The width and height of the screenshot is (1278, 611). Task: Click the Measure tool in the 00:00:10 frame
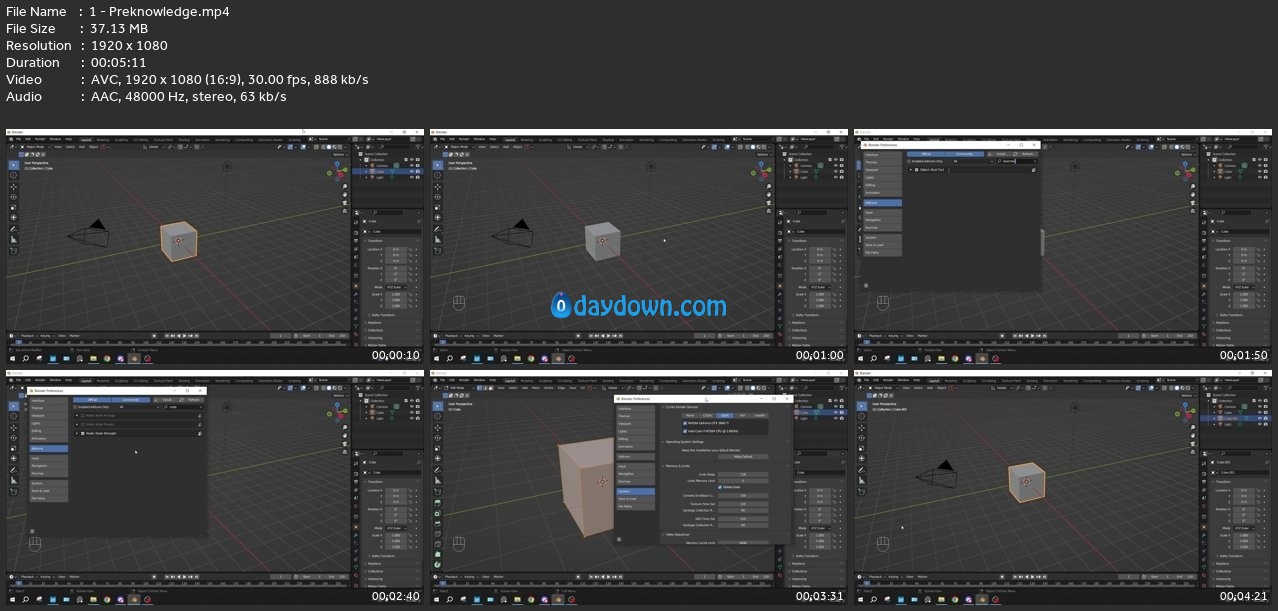(14, 240)
